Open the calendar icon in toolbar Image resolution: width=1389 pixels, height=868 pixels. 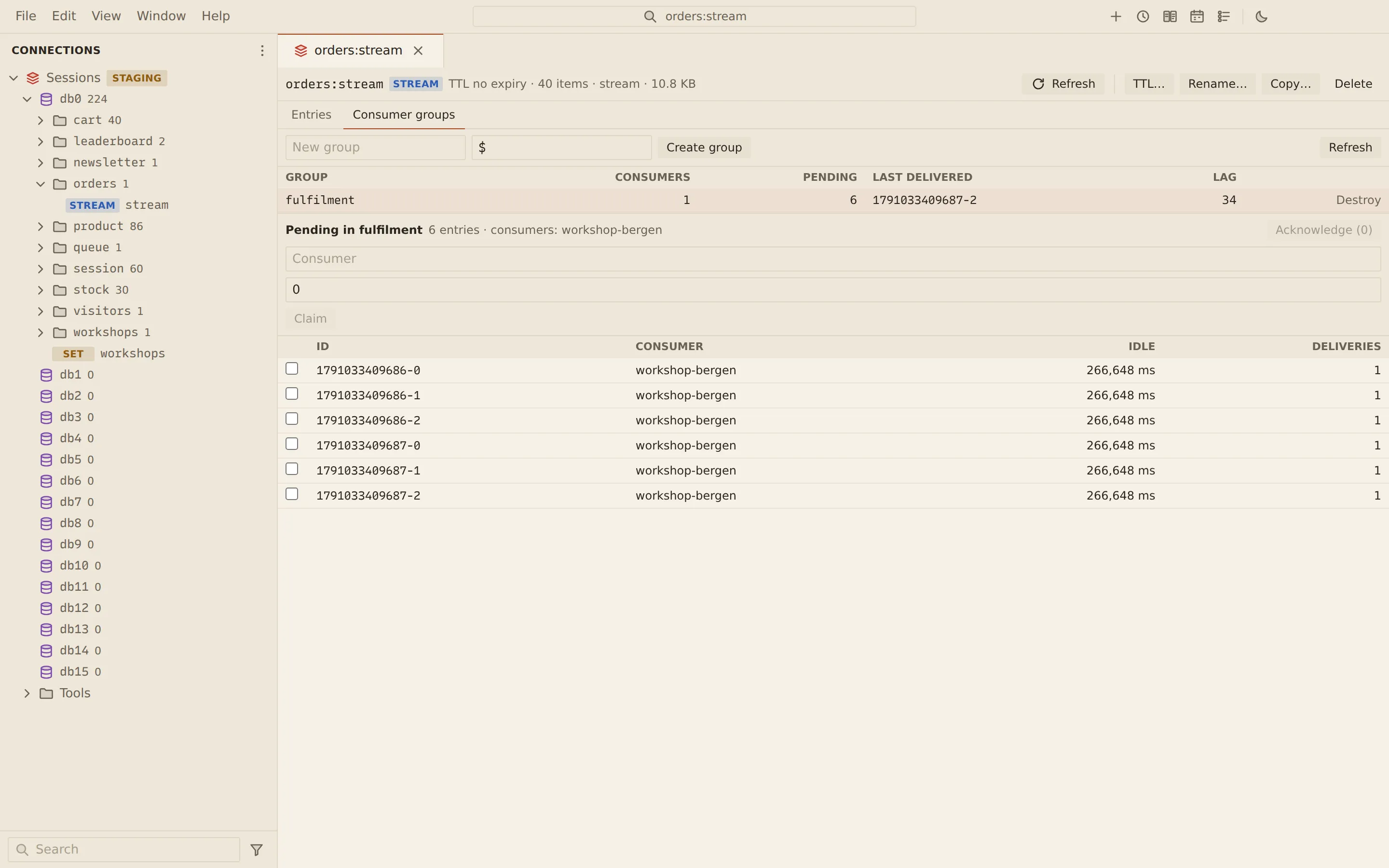click(x=1196, y=17)
